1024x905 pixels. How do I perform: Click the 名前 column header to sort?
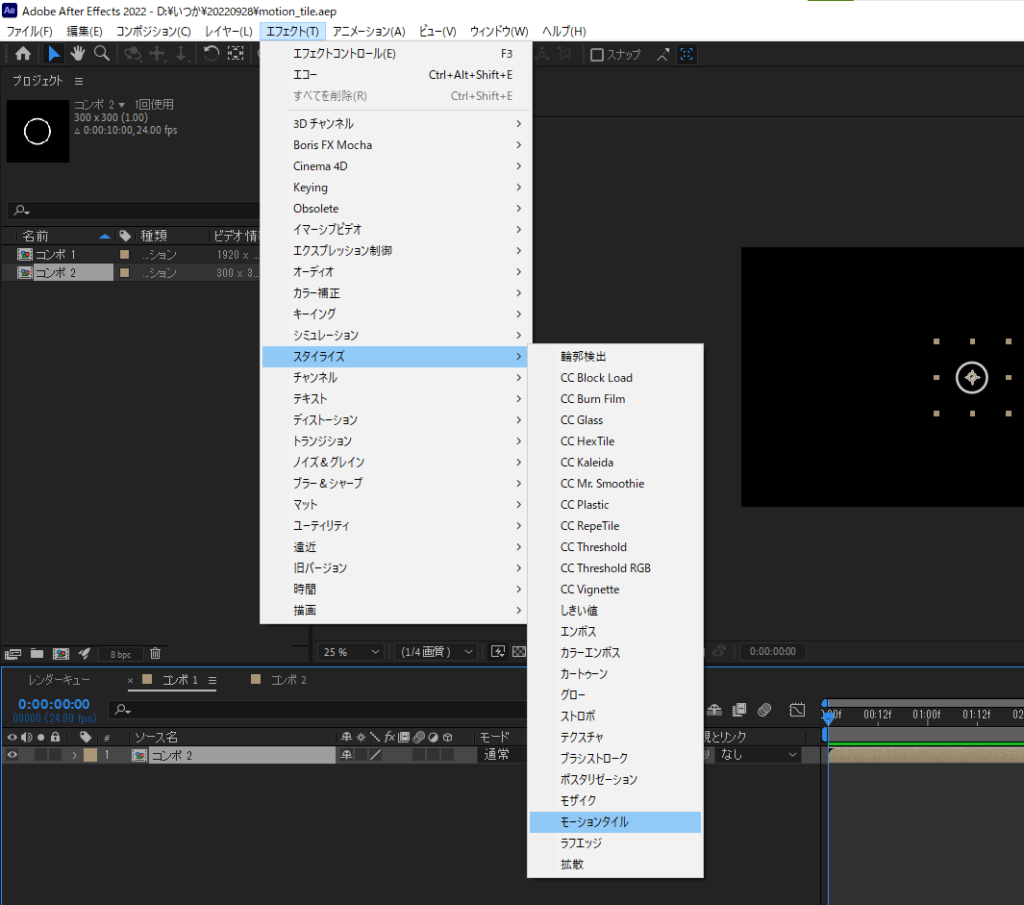click(35, 236)
